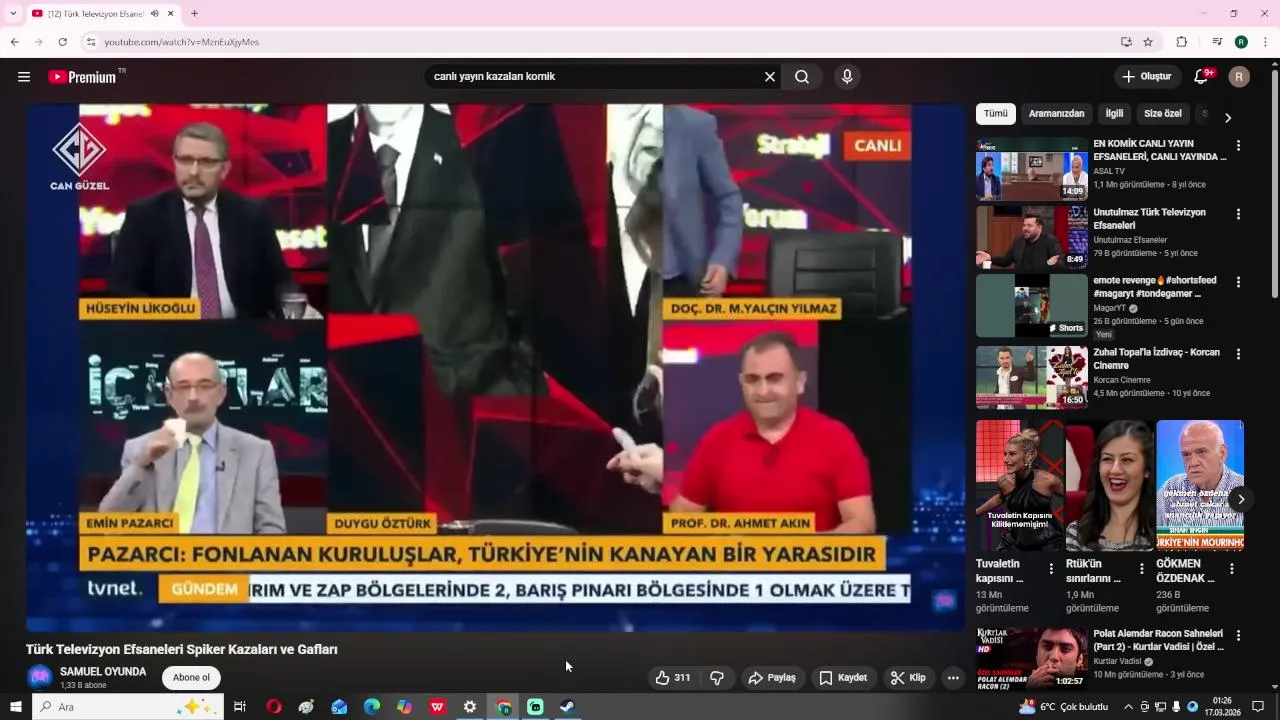Click the video player area
Screen dimensions: 1280x720
(495, 367)
